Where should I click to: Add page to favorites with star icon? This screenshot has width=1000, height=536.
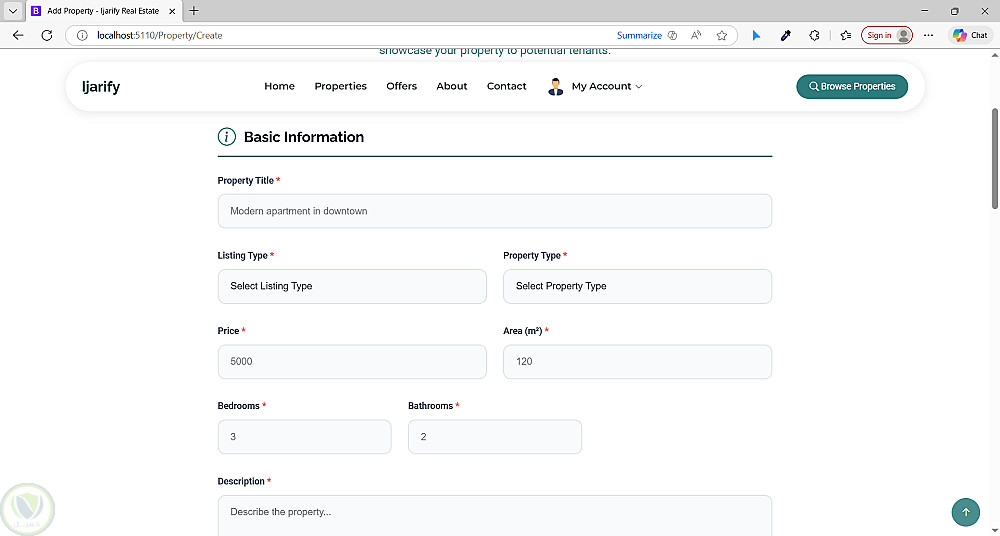click(x=722, y=35)
